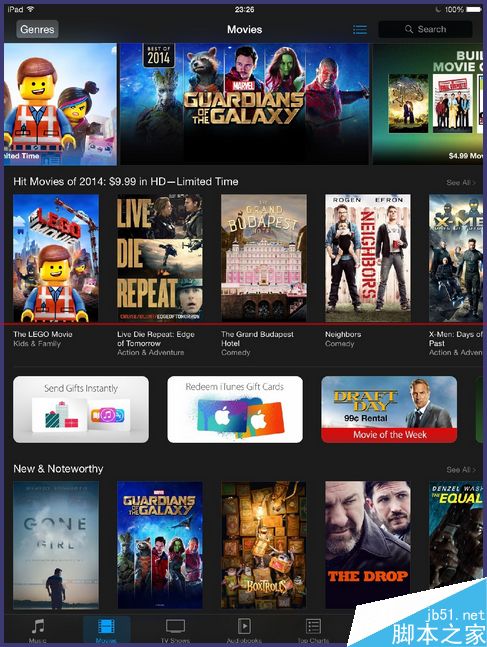Open The Grand Budapest Hotel title link

click(x=257, y=339)
